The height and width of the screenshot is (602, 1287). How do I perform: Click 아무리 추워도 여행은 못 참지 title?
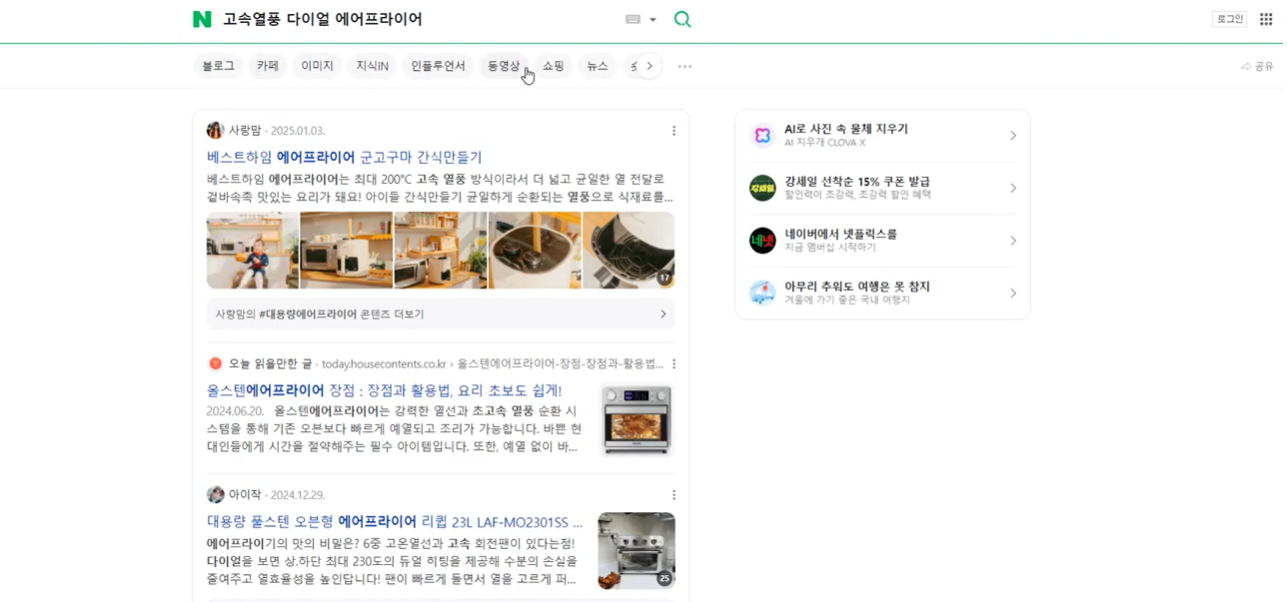(857, 286)
